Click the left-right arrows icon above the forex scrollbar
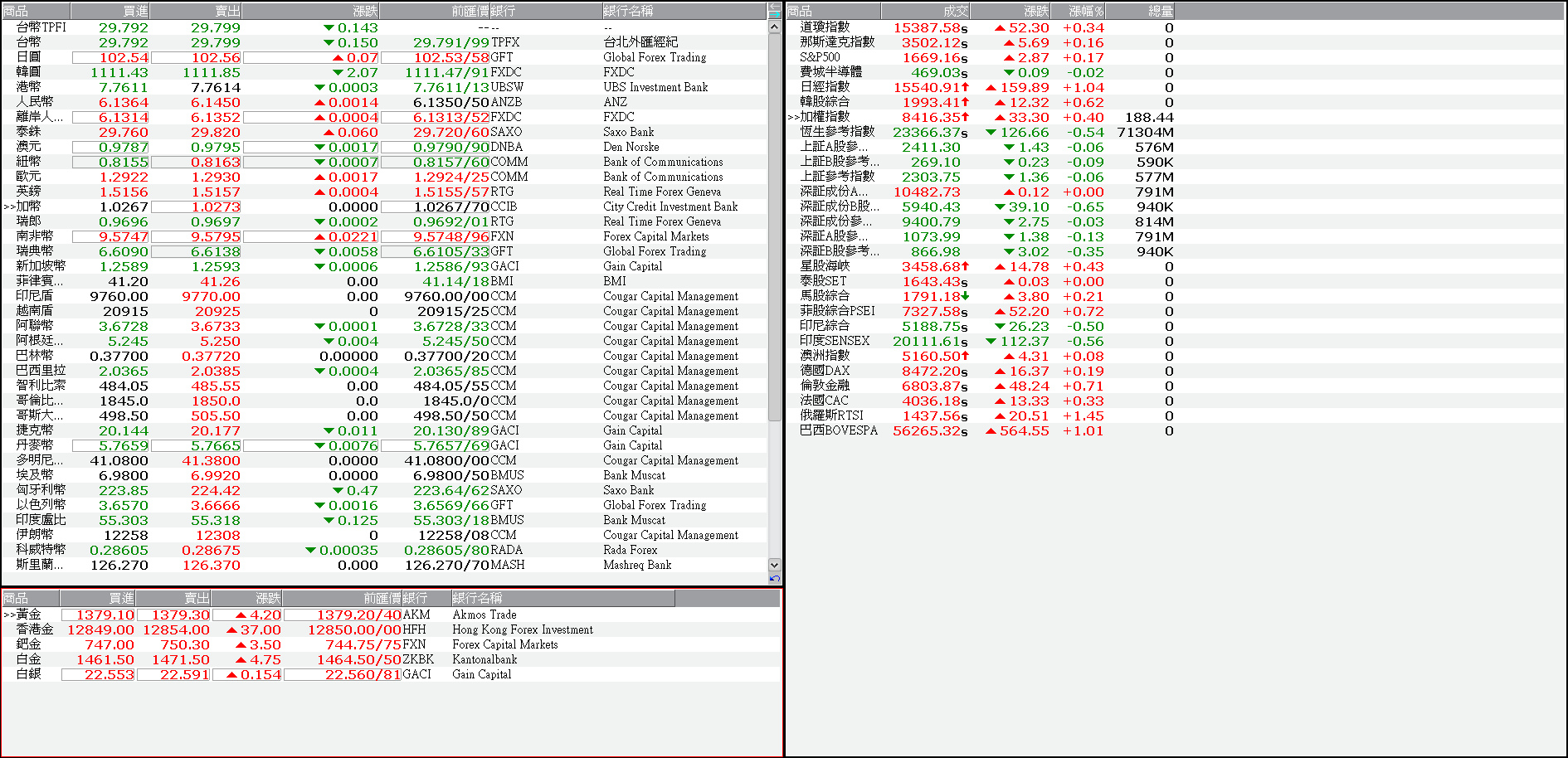Image resolution: width=1568 pixels, height=758 pixels. (774, 11)
